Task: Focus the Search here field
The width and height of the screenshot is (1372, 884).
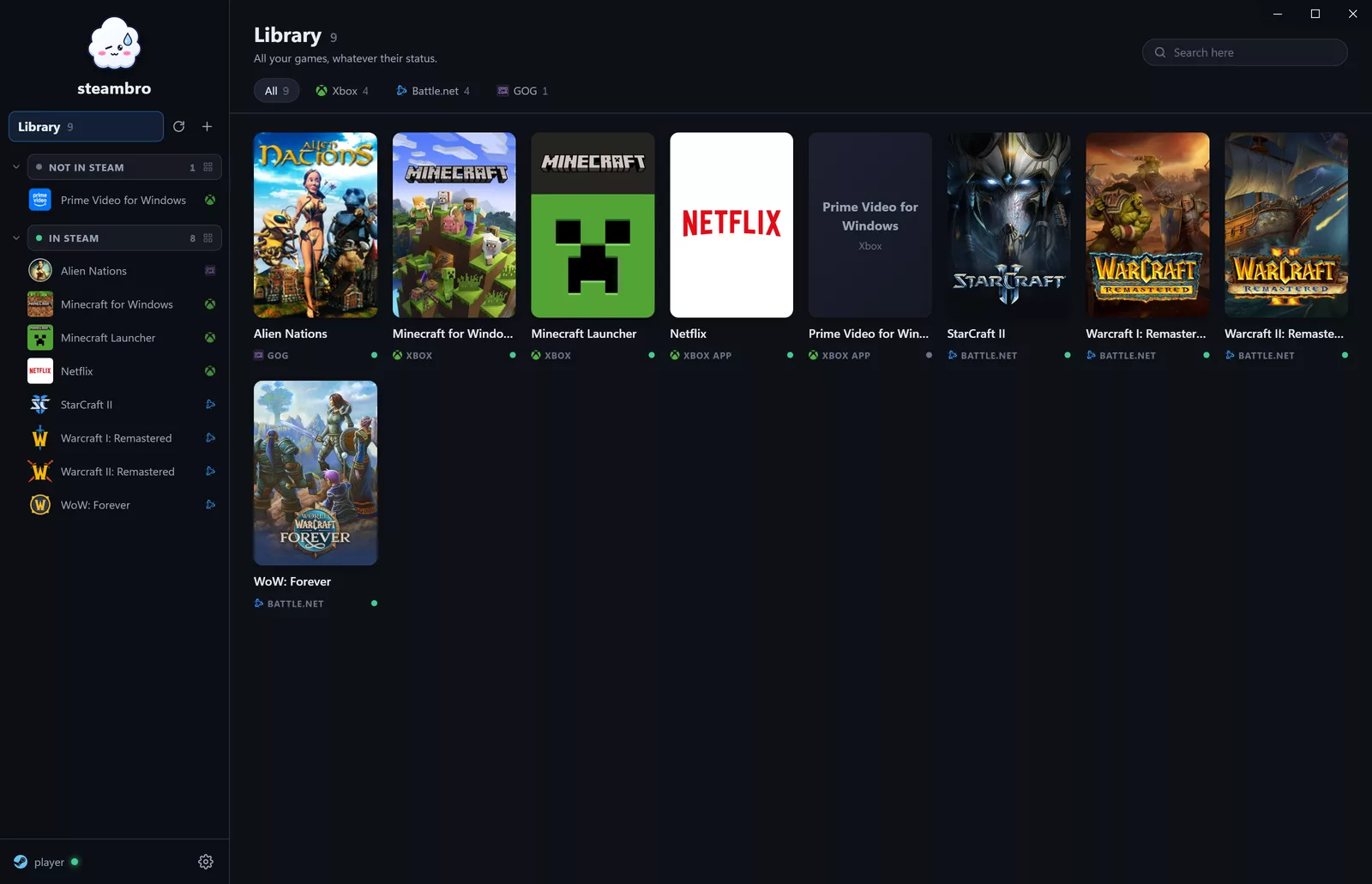Action: click(x=1244, y=52)
